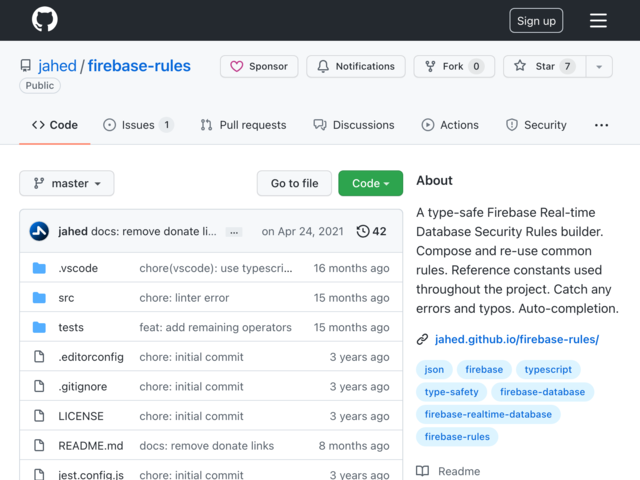Select the firebase-database topic tag
The height and width of the screenshot is (480, 640).
tap(542, 392)
